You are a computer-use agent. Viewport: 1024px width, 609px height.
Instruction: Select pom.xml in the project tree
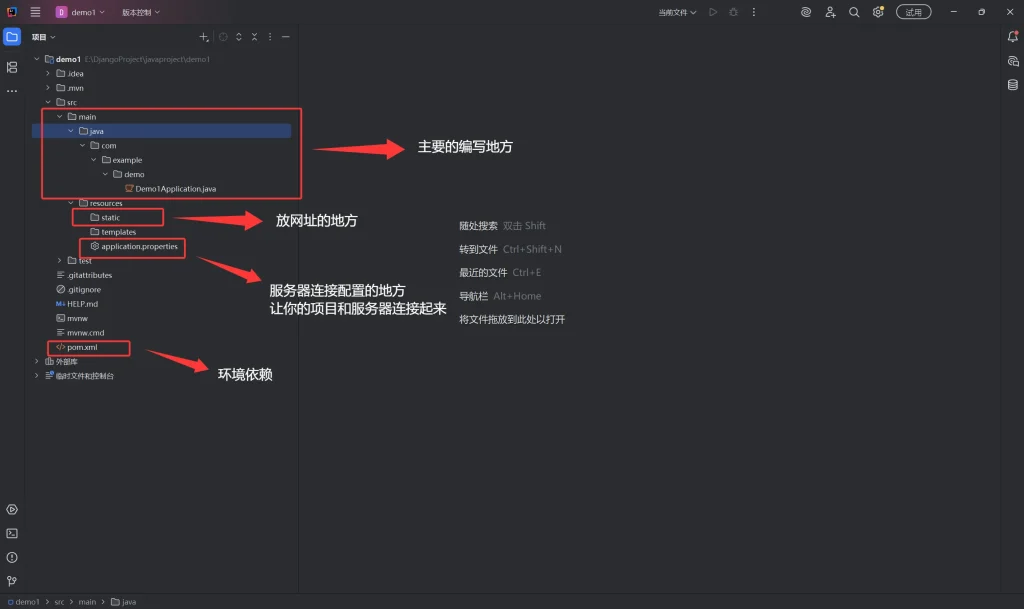point(82,347)
